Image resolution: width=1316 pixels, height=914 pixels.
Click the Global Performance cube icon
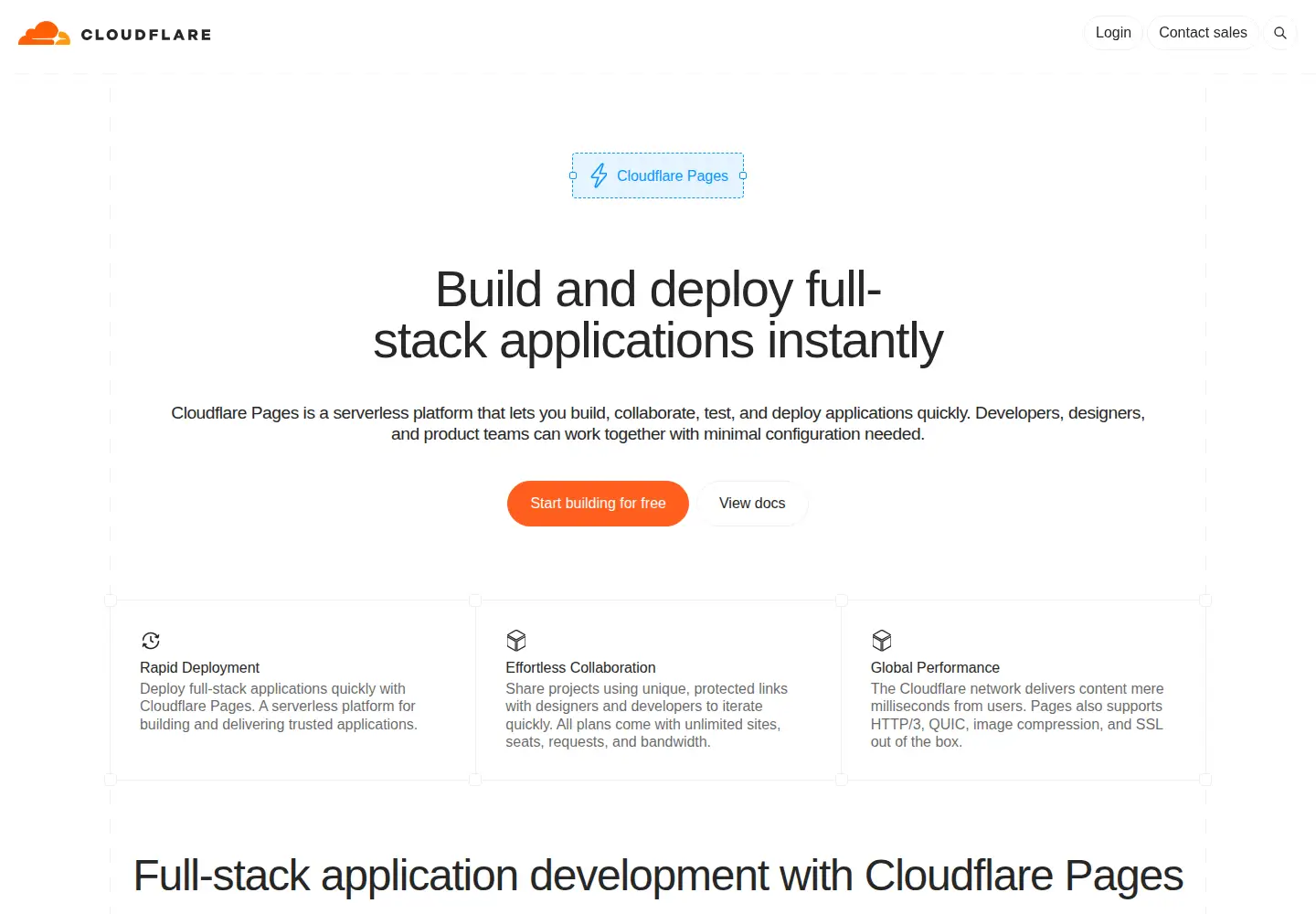pos(882,640)
